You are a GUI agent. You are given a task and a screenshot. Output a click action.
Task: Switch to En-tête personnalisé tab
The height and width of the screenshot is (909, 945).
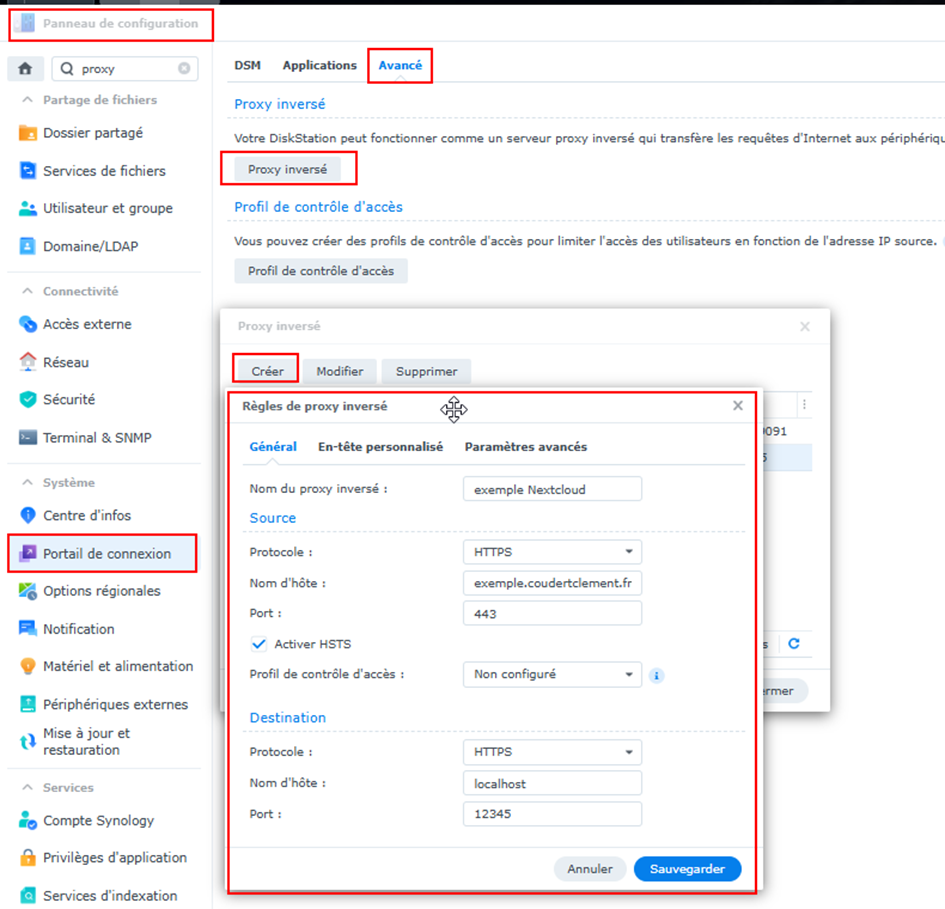380,447
